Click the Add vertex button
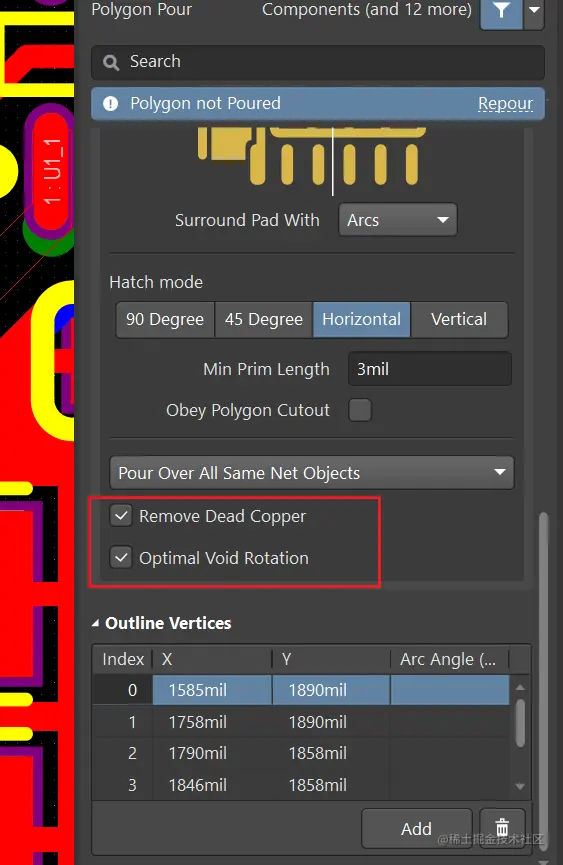Screen dimensions: 563x865 [x=417, y=829]
